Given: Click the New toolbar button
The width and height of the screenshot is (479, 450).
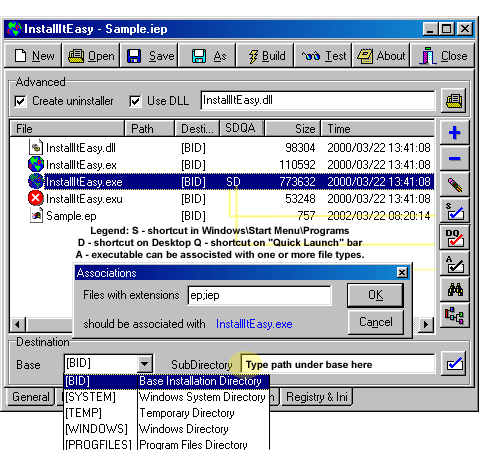Looking at the screenshot, I should click(34, 56).
